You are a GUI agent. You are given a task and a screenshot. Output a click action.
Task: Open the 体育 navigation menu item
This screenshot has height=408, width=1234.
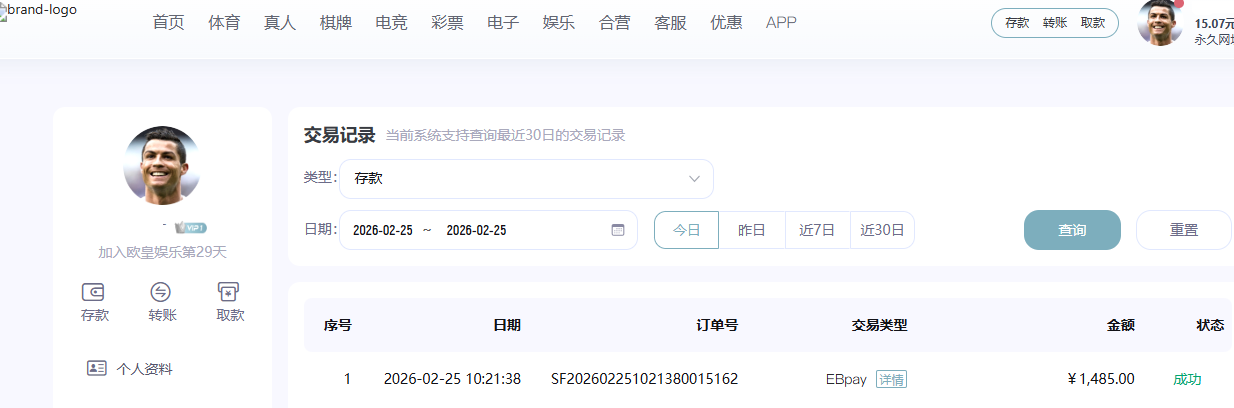coord(224,22)
